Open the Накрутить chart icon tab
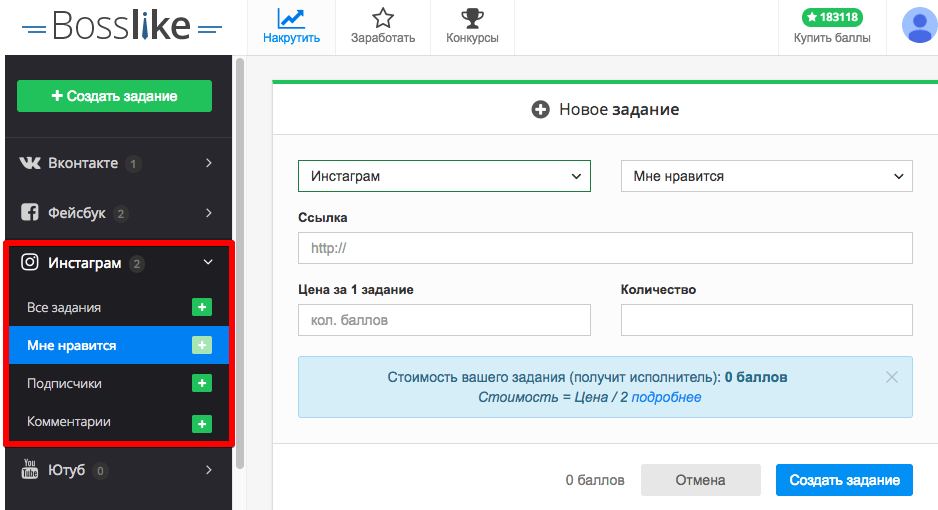This screenshot has height=510, width=938. [291, 27]
